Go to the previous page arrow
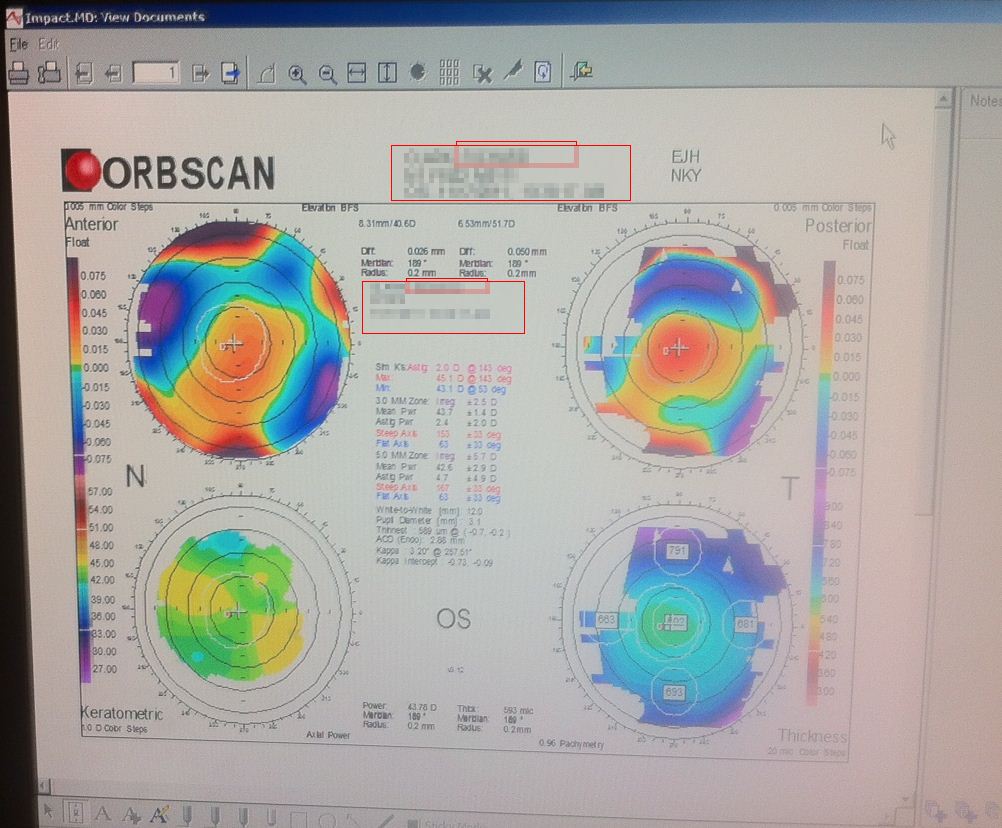 click(113, 73)
